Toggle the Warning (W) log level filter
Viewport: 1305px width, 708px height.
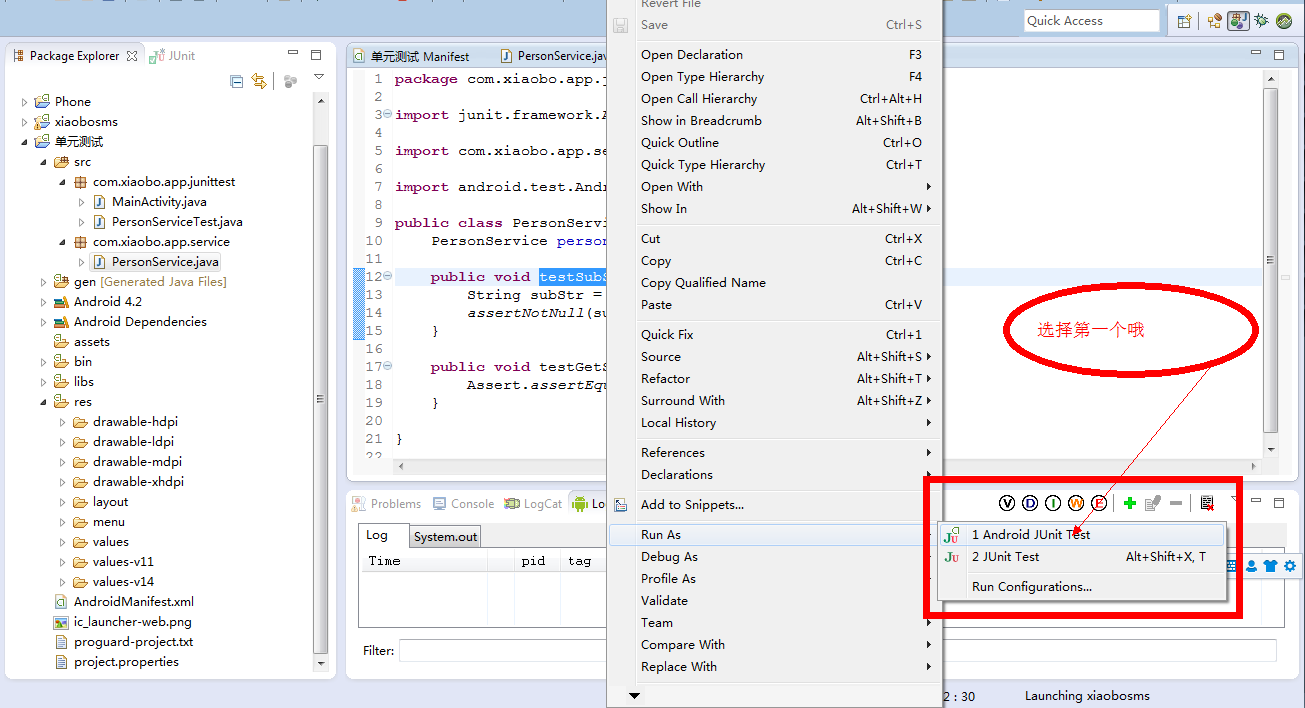point(1076,503)
